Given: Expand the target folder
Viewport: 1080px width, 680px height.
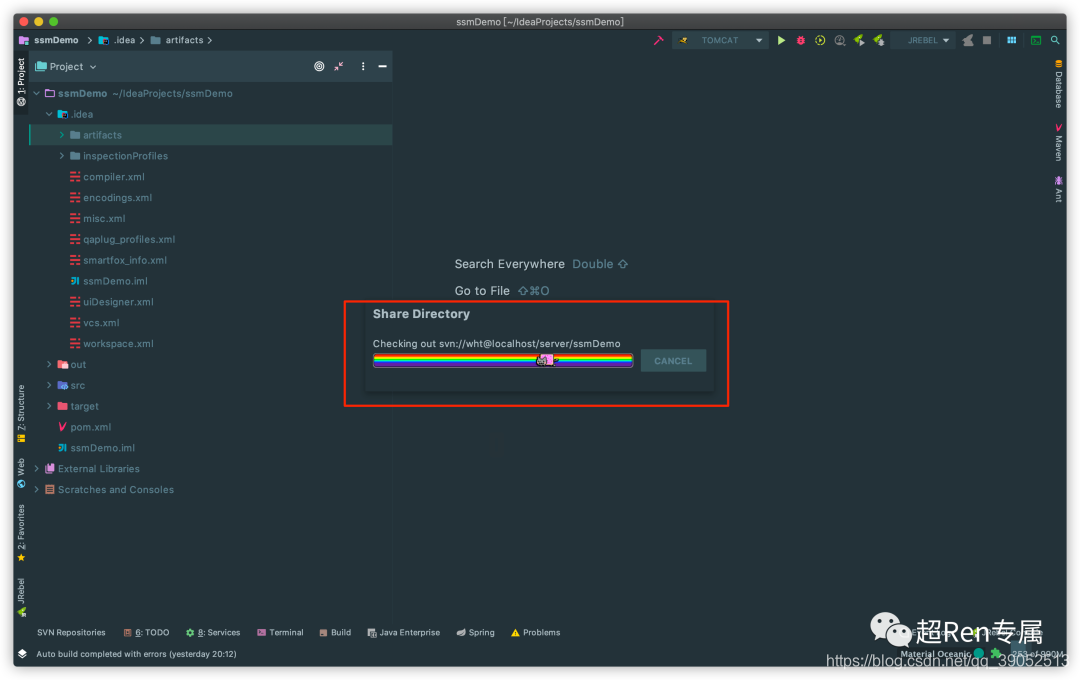Looking at the screenshot, I should tap(50, 406).
